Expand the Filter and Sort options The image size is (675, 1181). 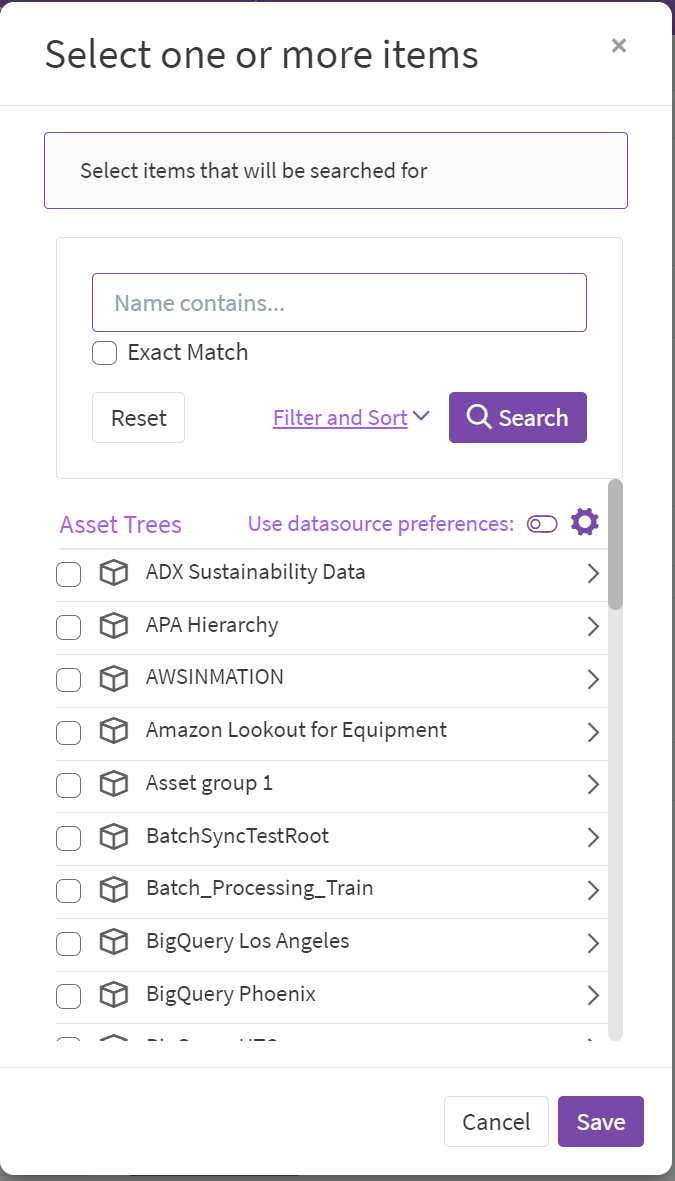click(x=350, y=418)
